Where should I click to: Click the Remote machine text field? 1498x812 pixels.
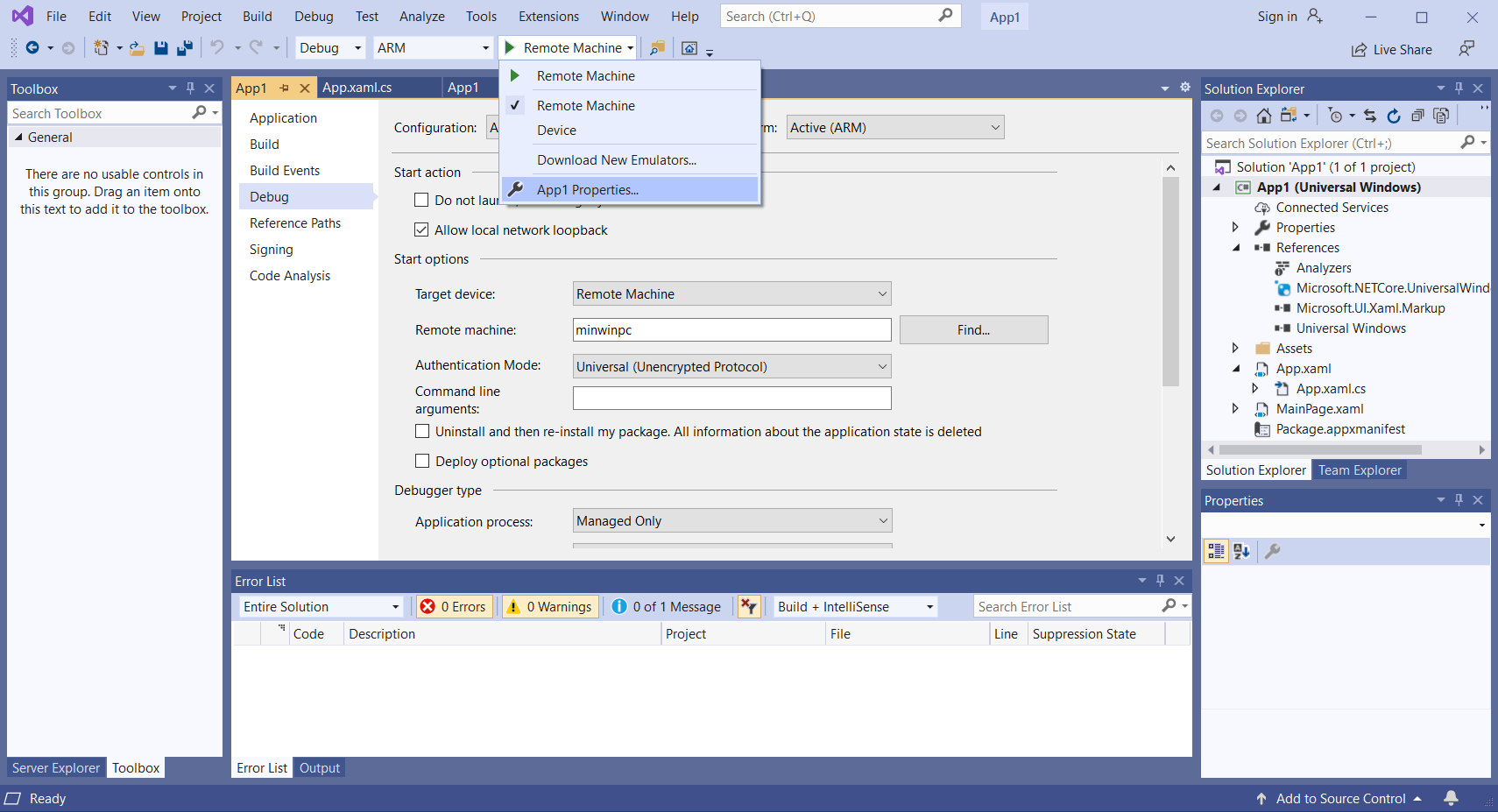point(732,329)
